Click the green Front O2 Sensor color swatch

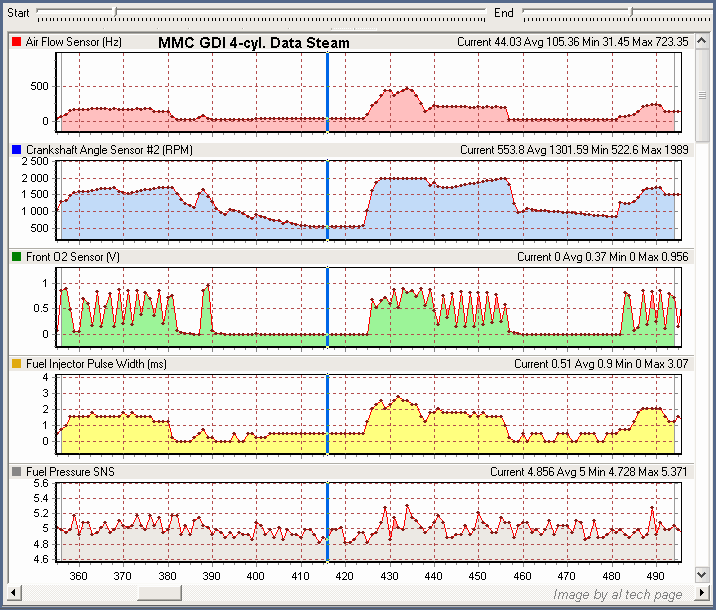click(x=16, y=257)
